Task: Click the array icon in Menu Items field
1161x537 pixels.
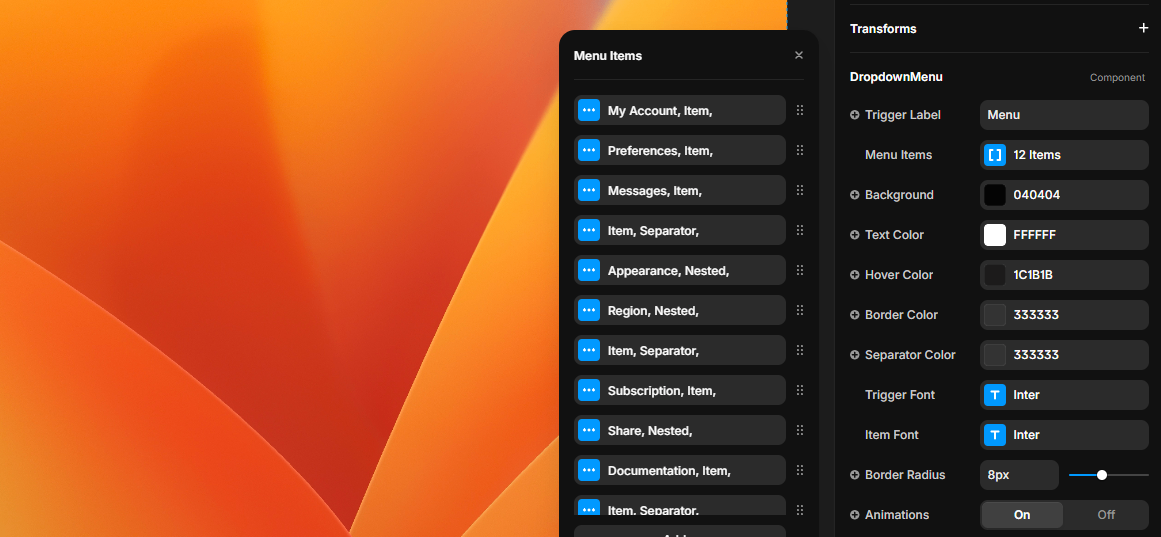Action: coord(995,155)
